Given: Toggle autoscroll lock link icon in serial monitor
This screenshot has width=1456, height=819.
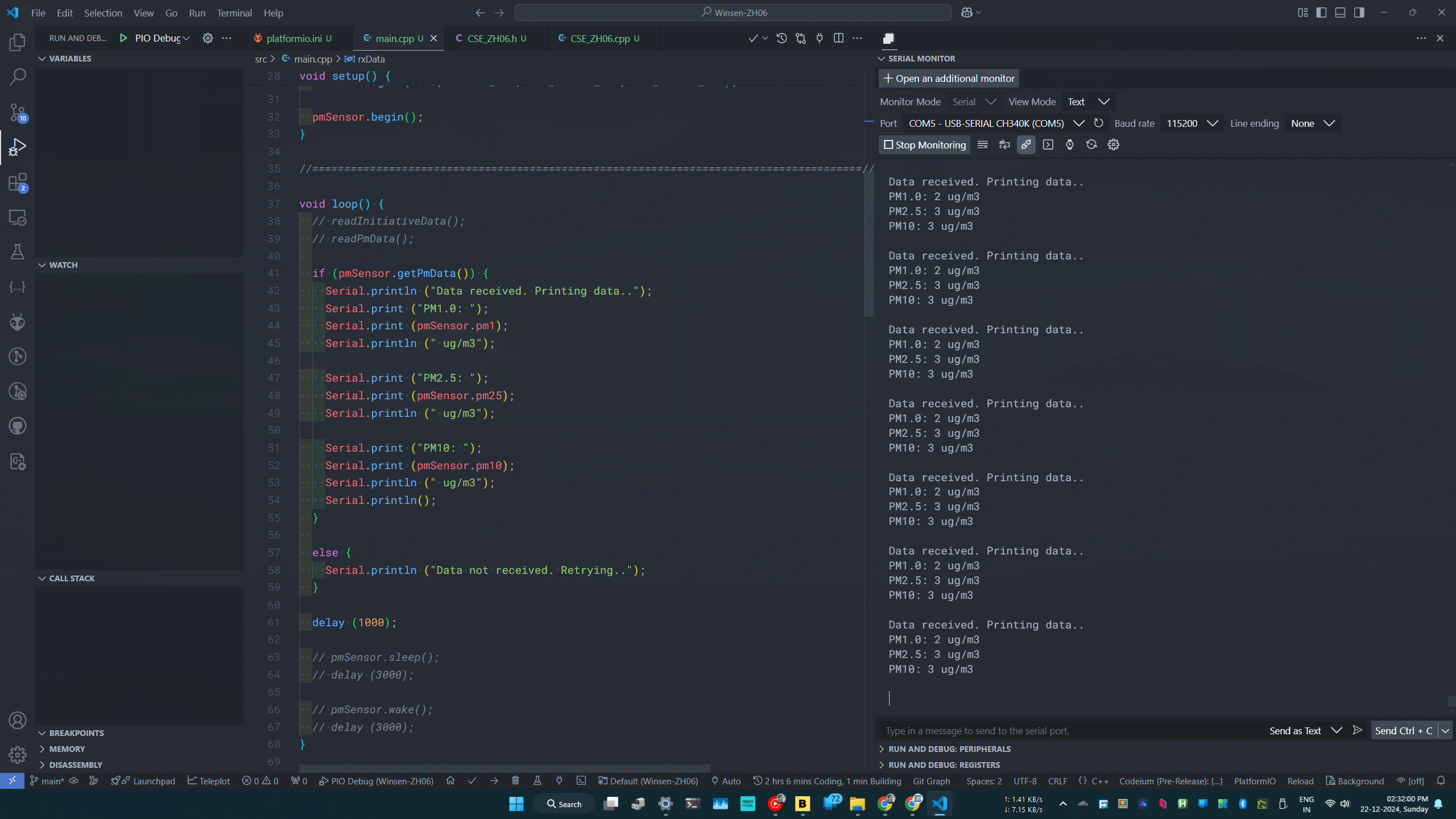Looking at the screenshot, I should tap(1026, 144).
